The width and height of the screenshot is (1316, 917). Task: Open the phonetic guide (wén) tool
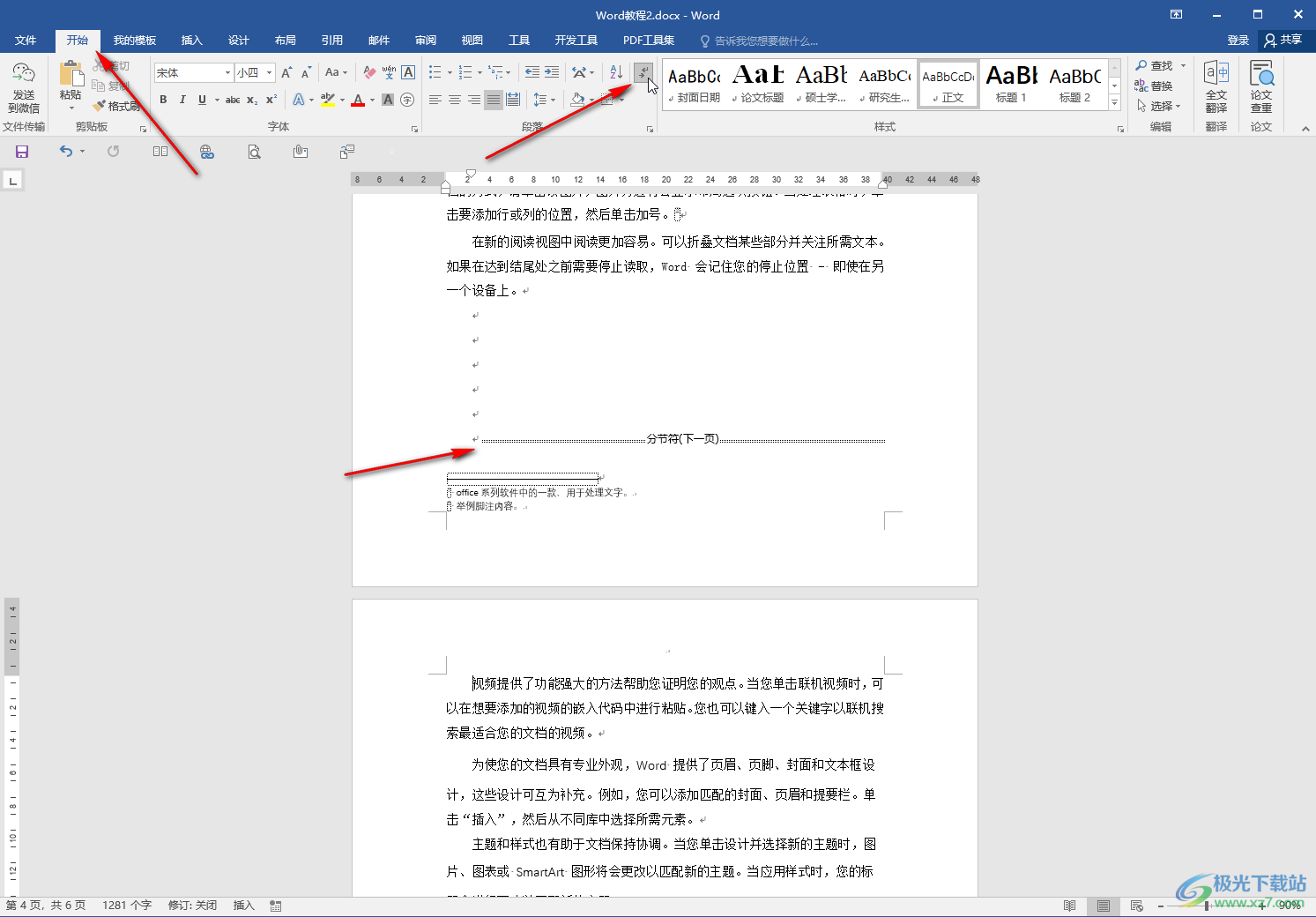389,72
